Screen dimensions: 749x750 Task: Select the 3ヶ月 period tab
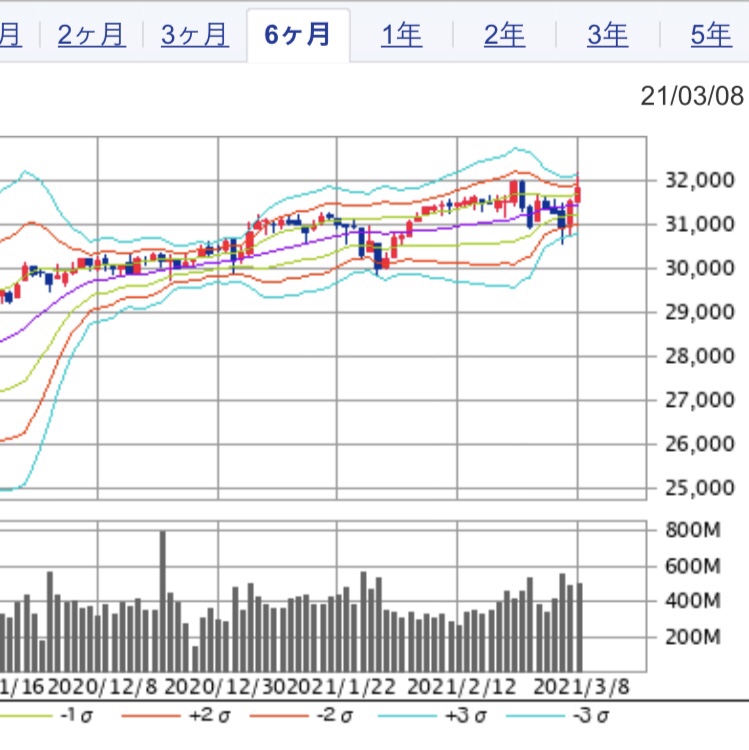click(x=194, y=35)
